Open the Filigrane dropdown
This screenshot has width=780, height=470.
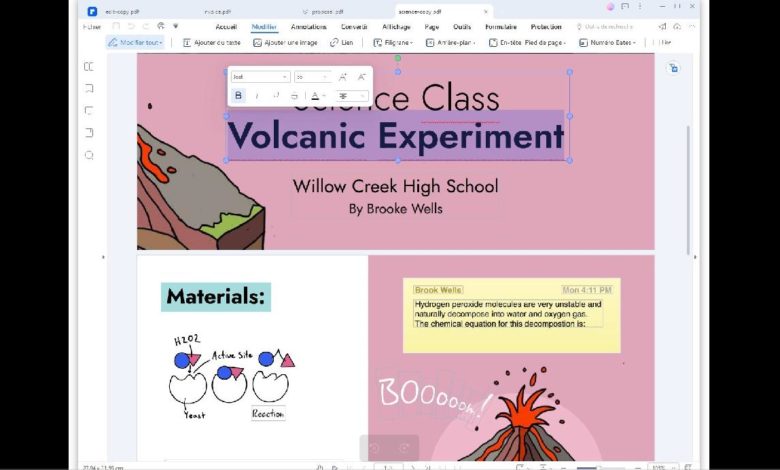point(393,43)
